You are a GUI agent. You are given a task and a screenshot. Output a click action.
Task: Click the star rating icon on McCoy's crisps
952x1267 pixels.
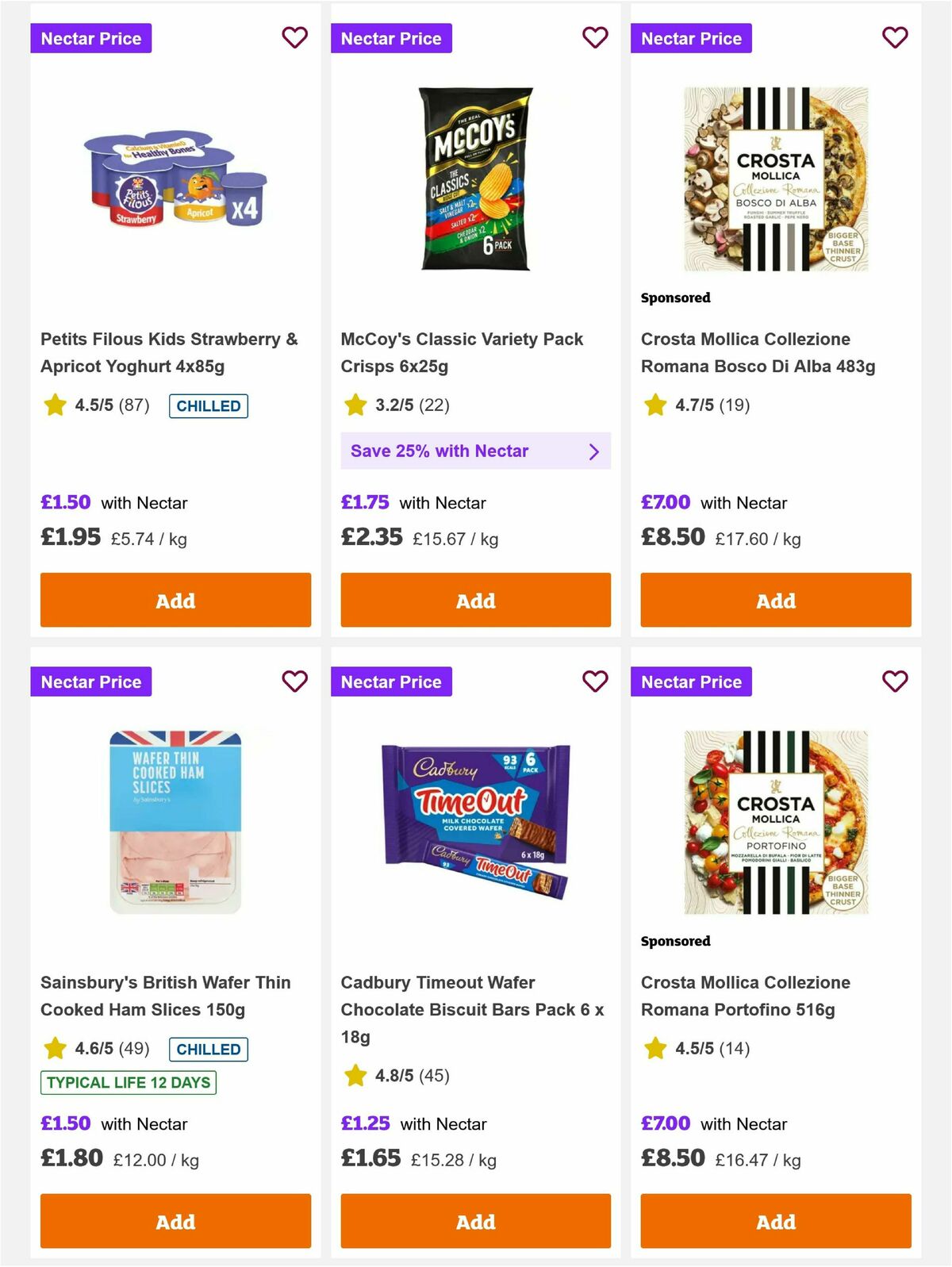(355, 405)
